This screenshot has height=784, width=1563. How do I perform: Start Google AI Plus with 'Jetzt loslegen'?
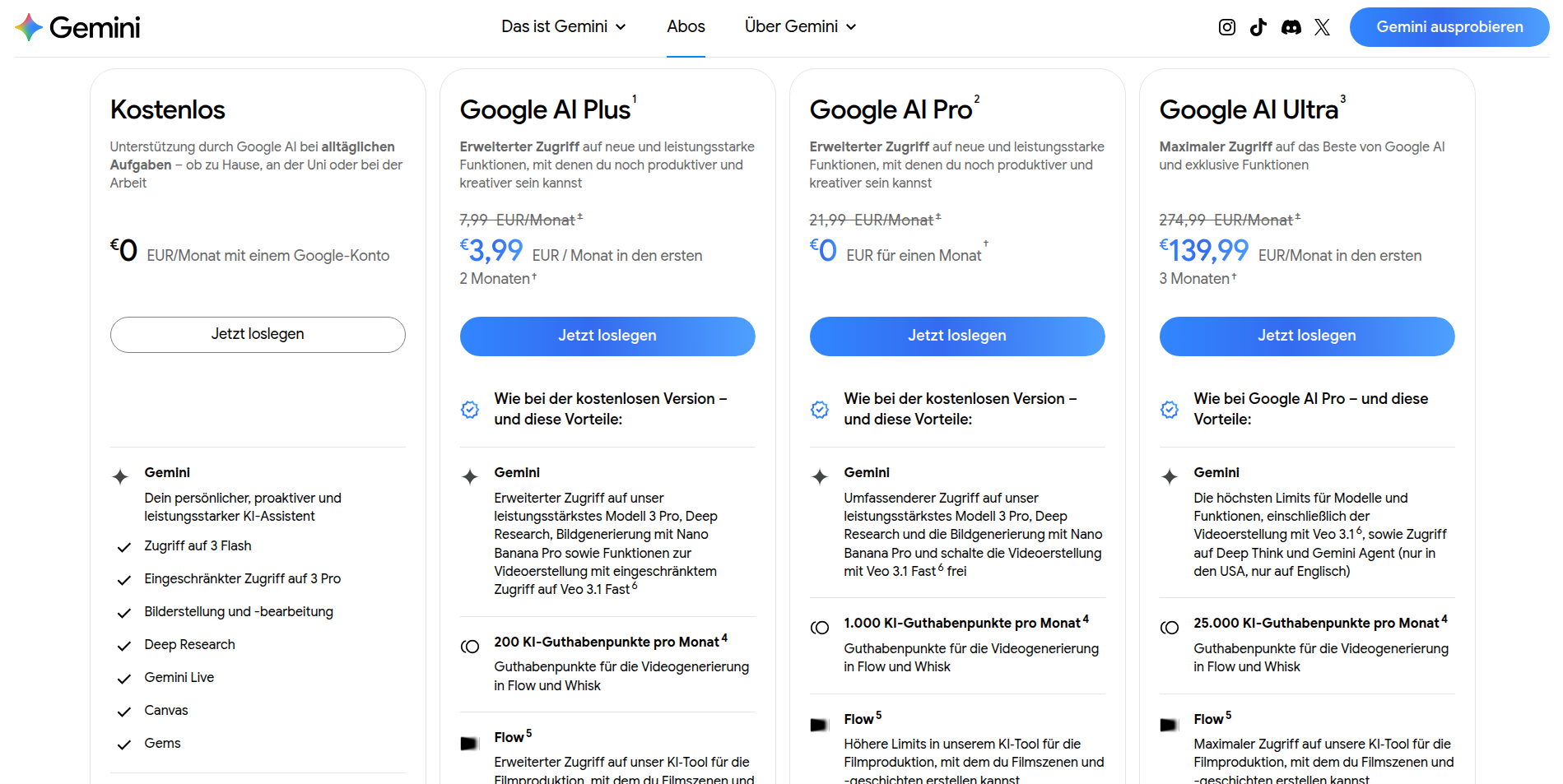tap(607, 336)
